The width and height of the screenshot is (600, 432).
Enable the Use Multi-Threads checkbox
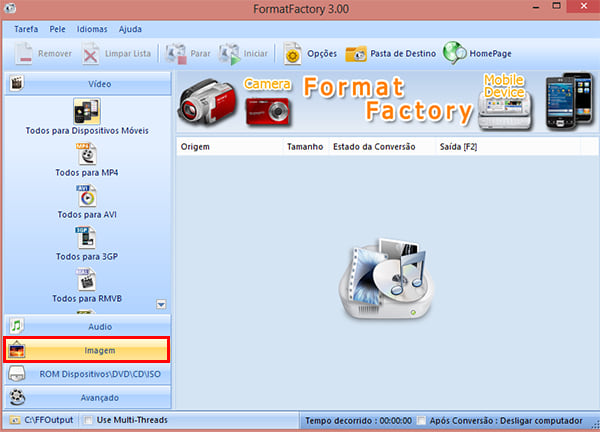(x=88, y=421)
